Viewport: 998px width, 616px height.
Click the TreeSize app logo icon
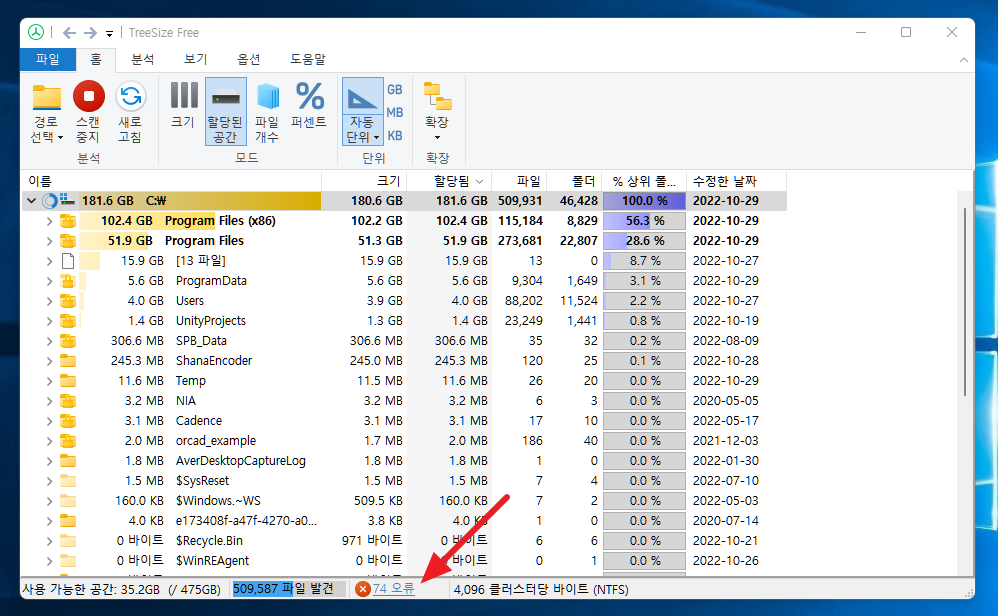36,32
